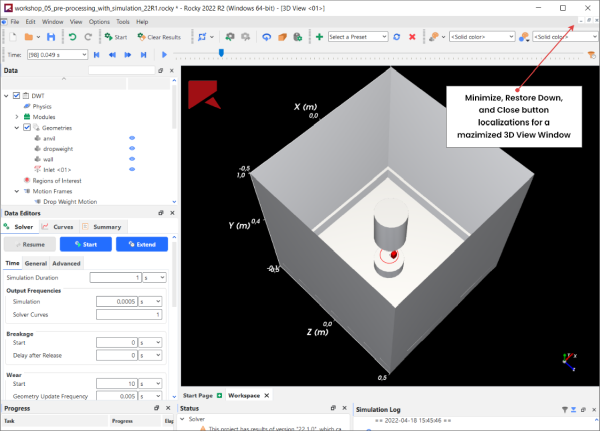Image resolution: width=600 pixels, height=431 pixels.
Task: Hide the dropweight geometry via eye icon
Action: coord(131,149)
